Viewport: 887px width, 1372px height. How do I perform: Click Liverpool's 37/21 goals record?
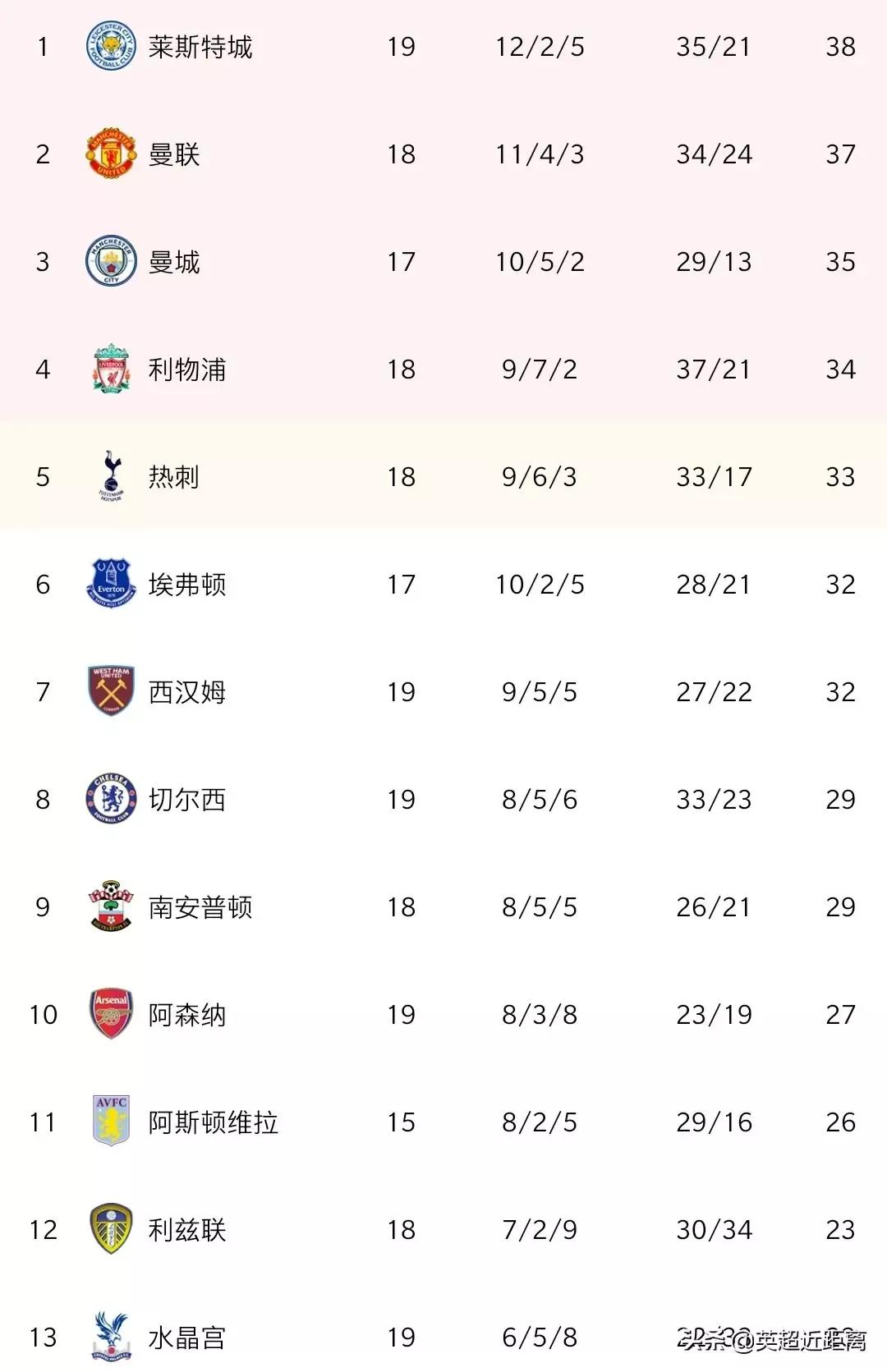point(713,369)
